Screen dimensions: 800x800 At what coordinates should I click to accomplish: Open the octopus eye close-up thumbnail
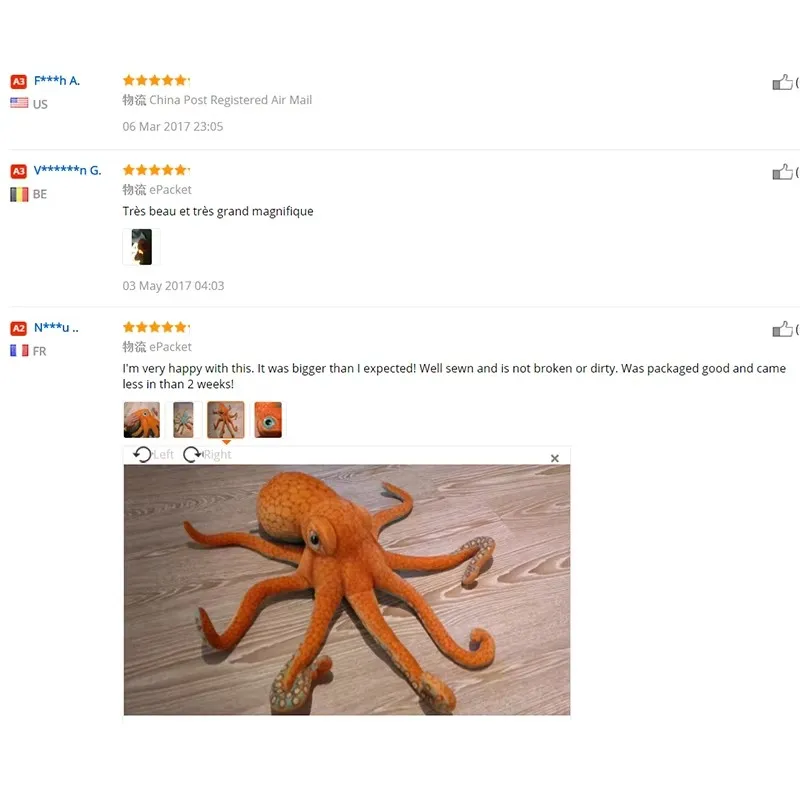click(268, 420)
